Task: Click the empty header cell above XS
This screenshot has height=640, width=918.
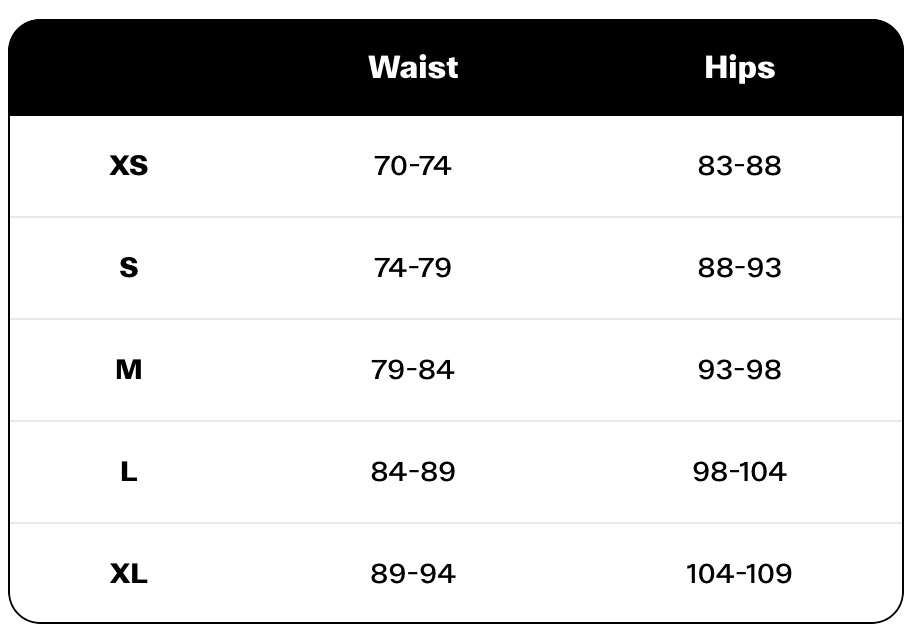Action: pyautogui.click(x=129, y=67)
